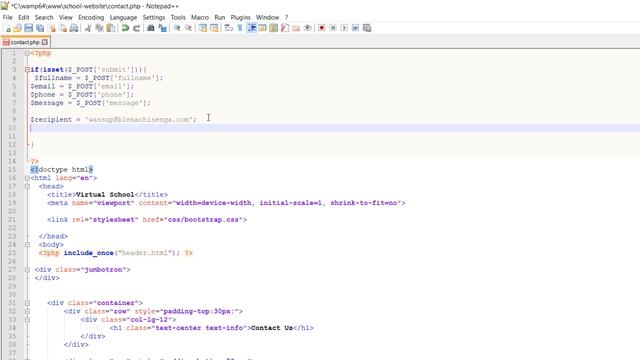
Task: Click the $message = $_POST line
Action: 90,103
